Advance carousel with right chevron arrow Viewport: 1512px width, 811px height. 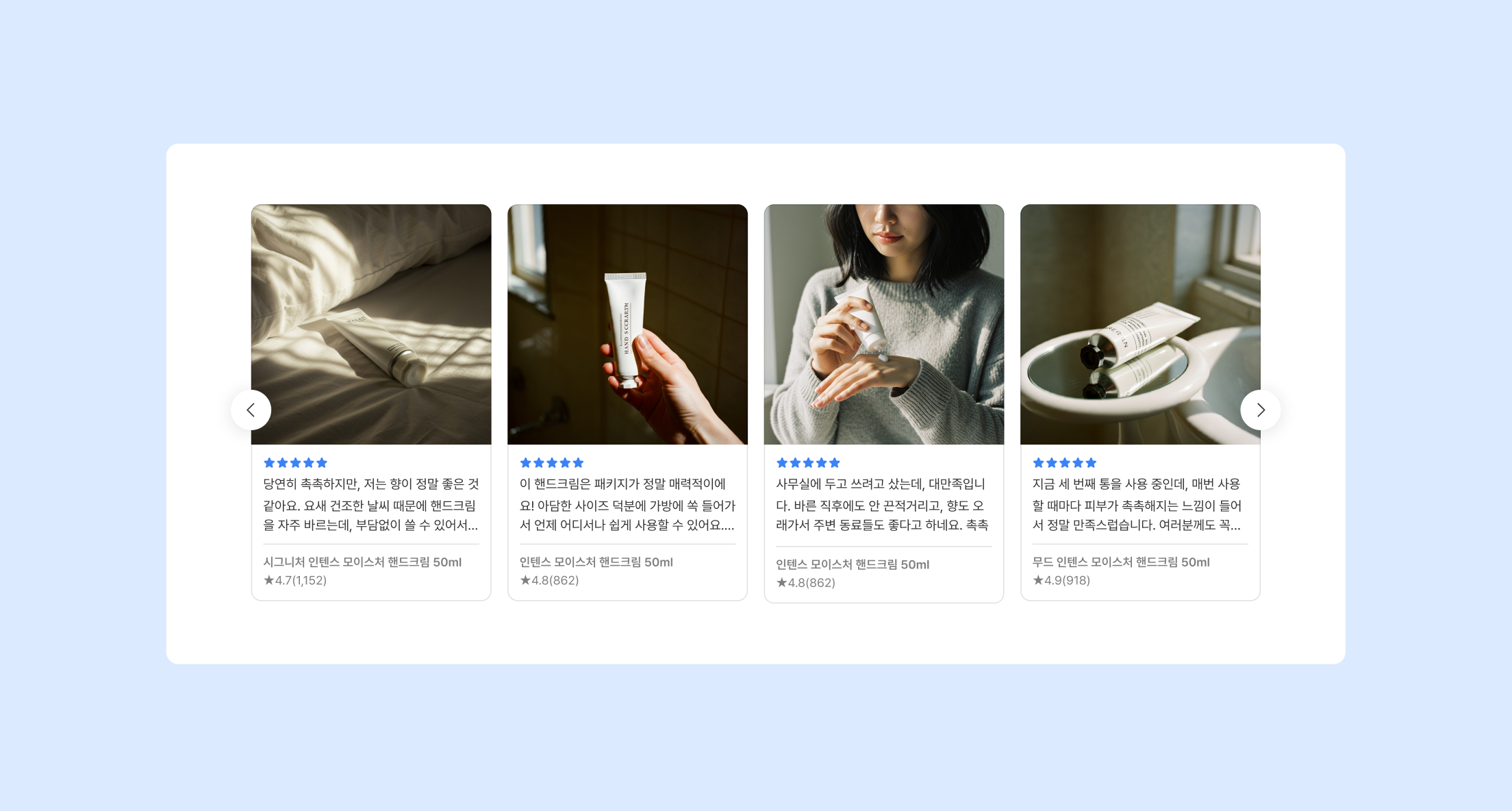point(1260,410)
